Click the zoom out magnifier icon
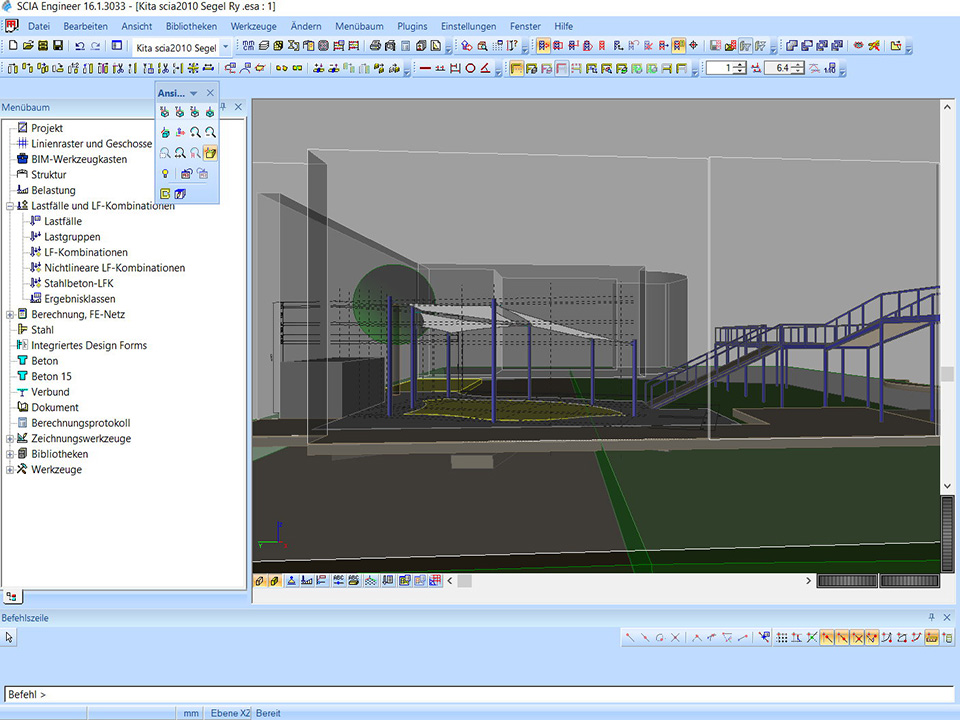The image size is (960, 720). 211,132
